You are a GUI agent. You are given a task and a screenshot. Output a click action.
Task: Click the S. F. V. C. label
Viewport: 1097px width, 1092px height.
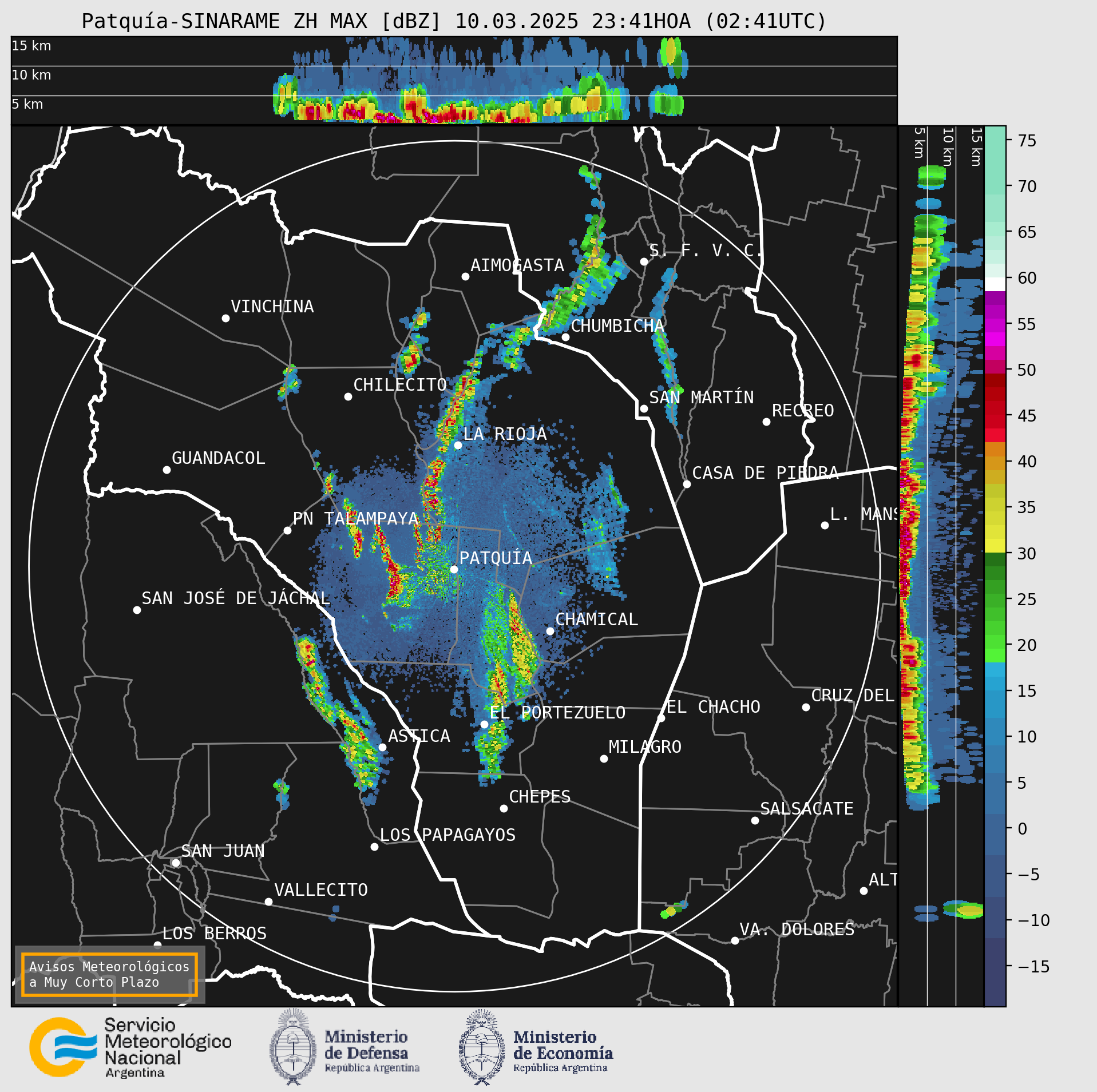pyautogui.click(x=706, y=250)
